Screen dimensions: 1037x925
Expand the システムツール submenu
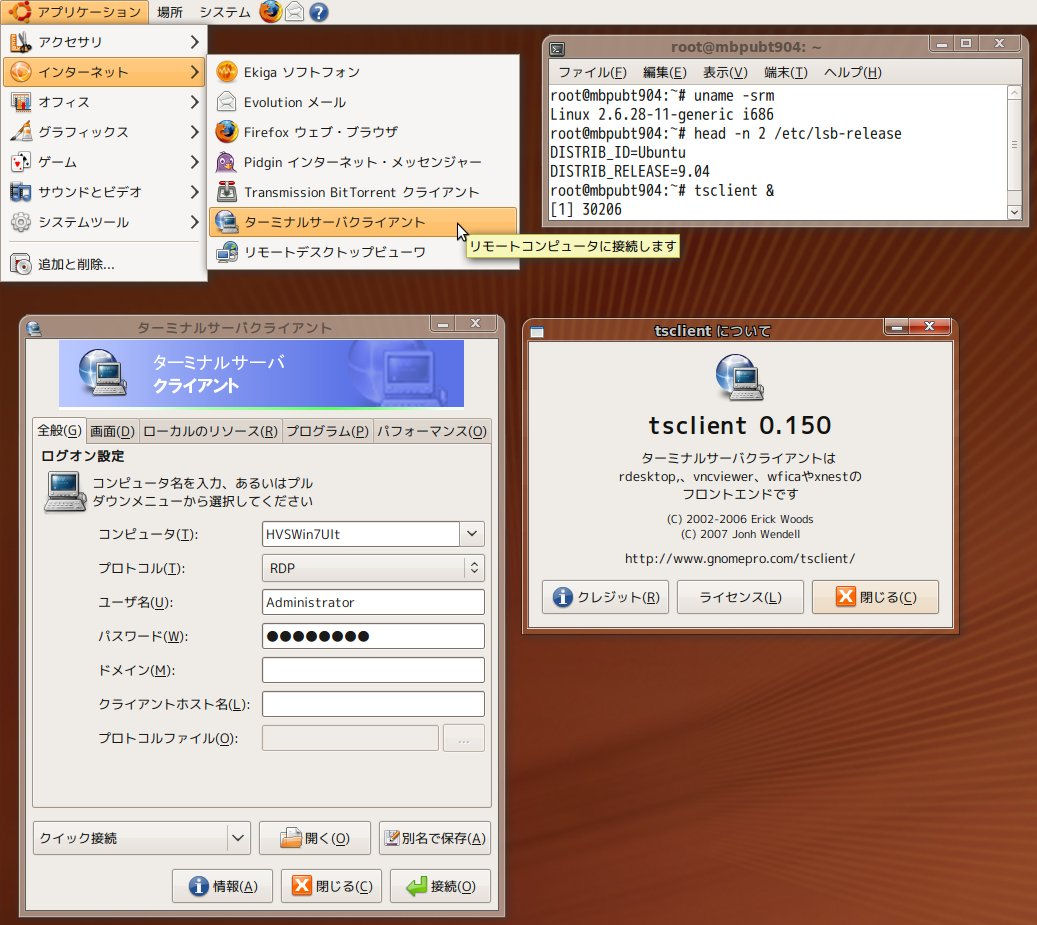tap(104, 222)
